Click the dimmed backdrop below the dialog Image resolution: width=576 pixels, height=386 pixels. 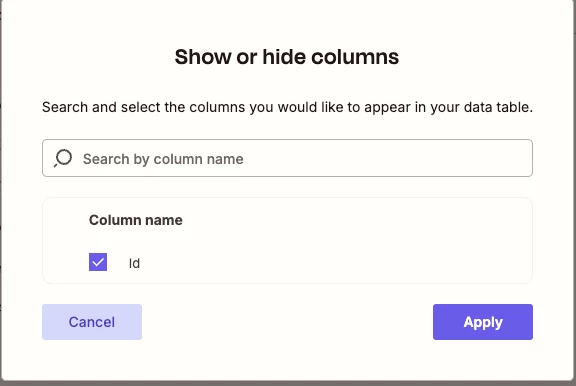coord(287,383)
